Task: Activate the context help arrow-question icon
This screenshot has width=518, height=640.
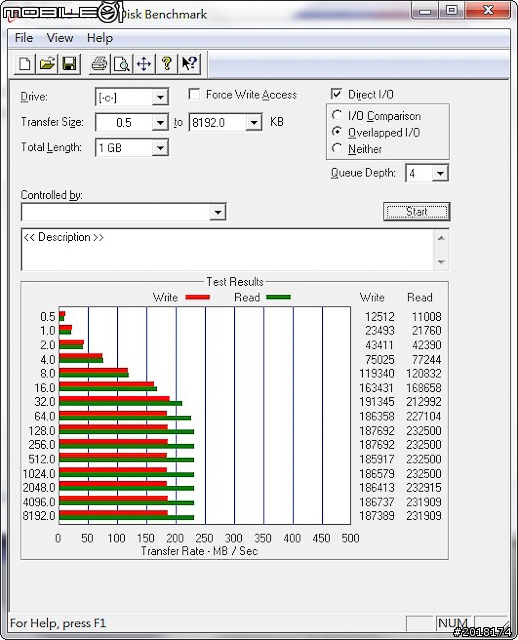Action: click(x=189, y=64)
